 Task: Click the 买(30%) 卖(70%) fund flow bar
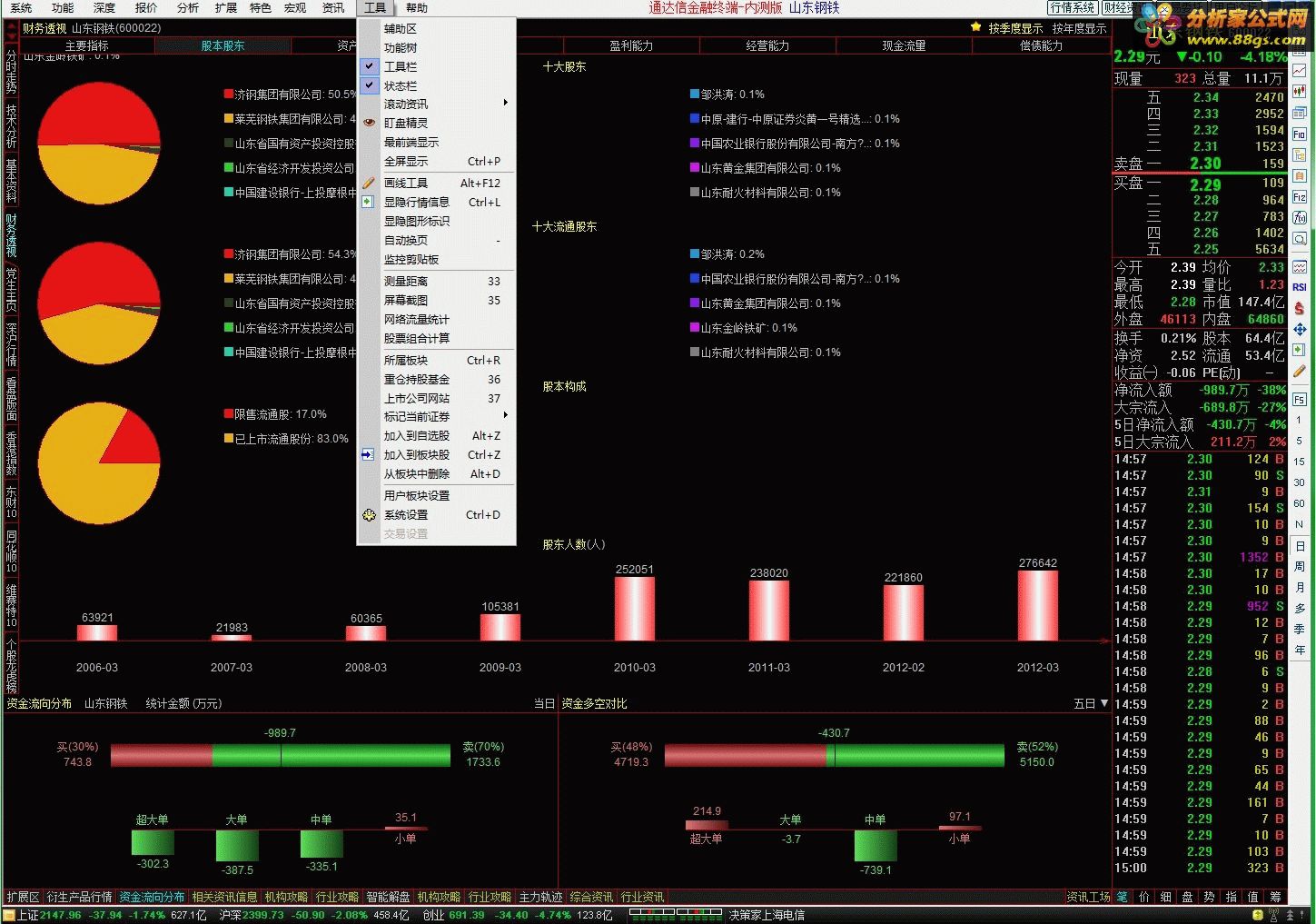coord(281,755)
